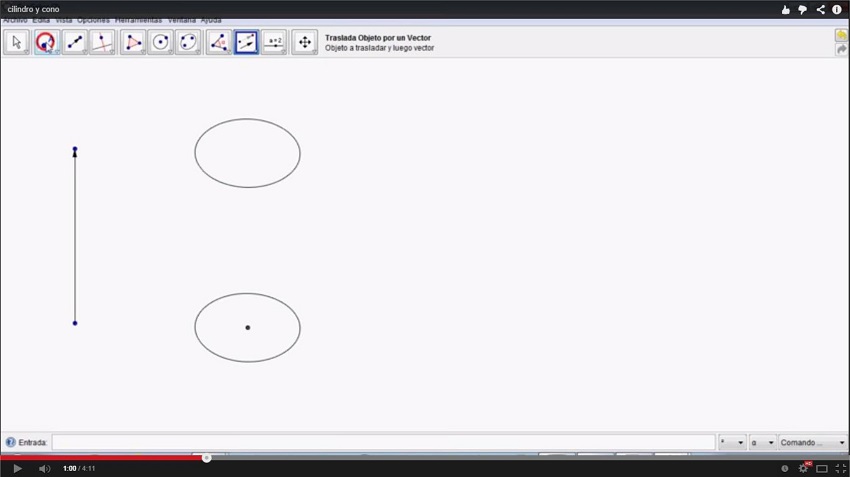The image size is (850, 477).
Task: Open the Comando dropdown list
Action: click(813, 443)
